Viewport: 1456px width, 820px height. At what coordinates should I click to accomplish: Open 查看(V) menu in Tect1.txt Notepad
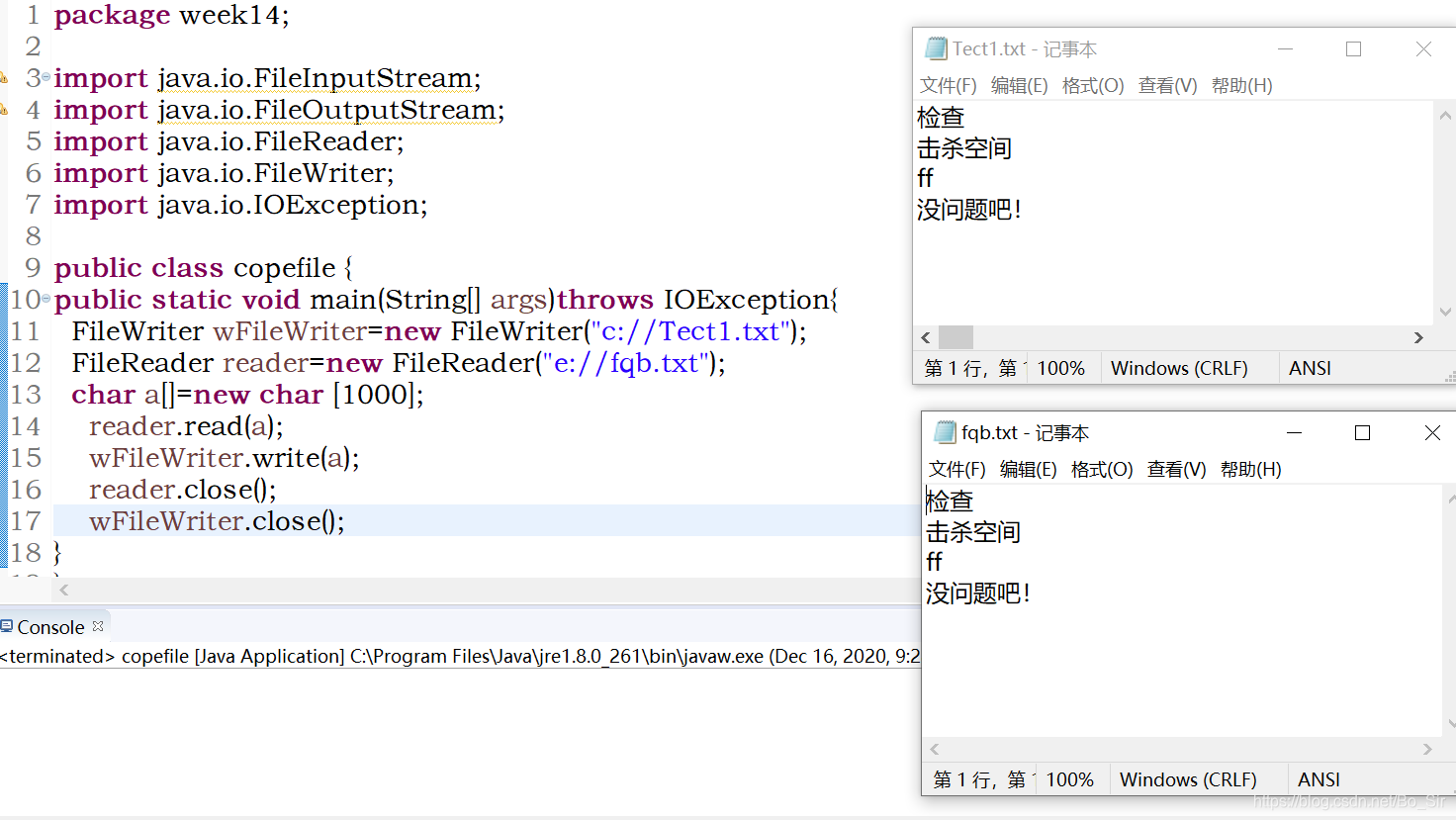(x=1167, y=85)
